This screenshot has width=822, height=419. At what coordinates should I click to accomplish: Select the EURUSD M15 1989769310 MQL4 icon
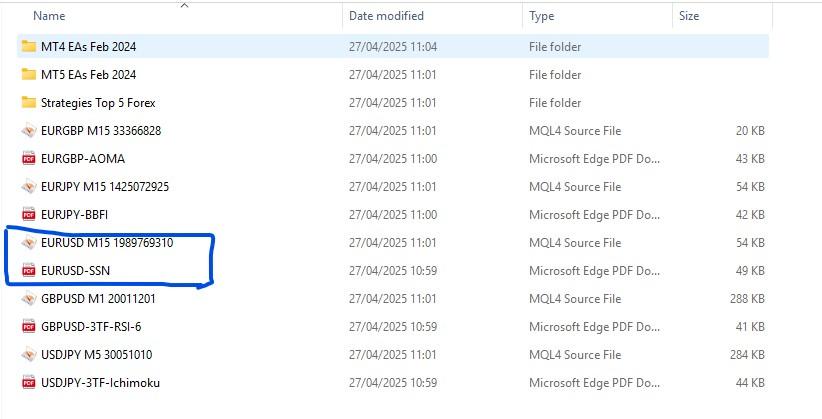pyautogui.click(x=28, y=243)
